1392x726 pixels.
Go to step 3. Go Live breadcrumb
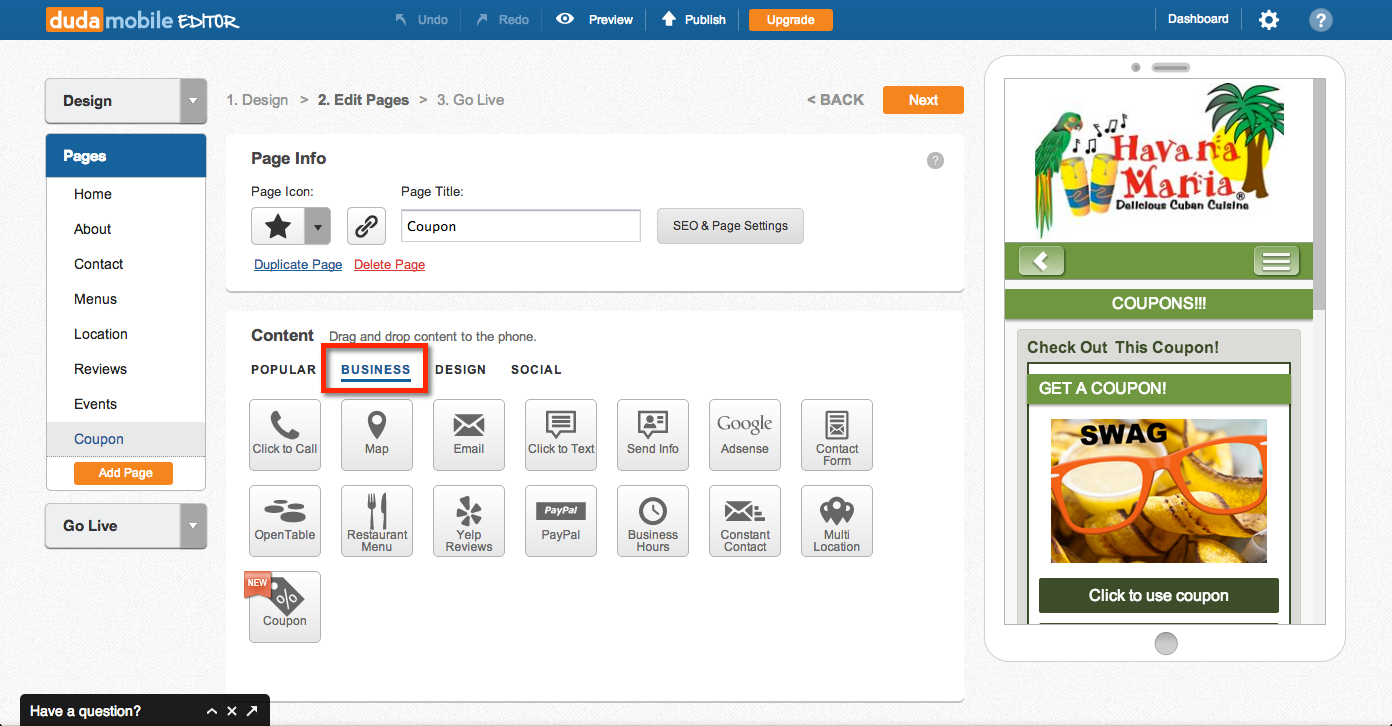tap(470, 100)
